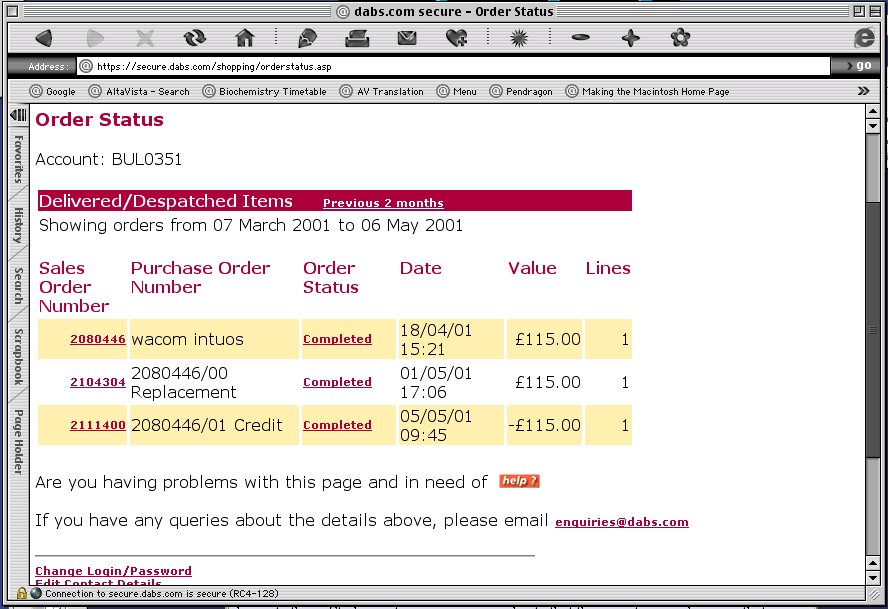Image resolution: width=888 pixels, height=609 pixels.
Task: Make text smaller with minus icon
Action: pyautogui.click(x=580, y=37)
